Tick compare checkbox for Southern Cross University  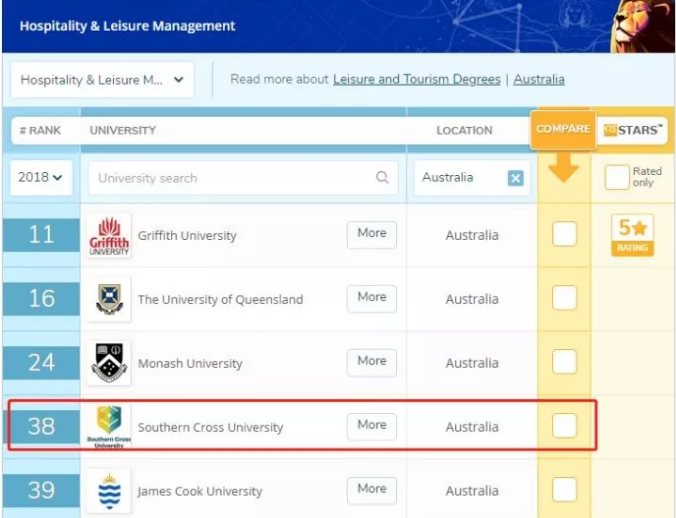(x=564, y=425)
